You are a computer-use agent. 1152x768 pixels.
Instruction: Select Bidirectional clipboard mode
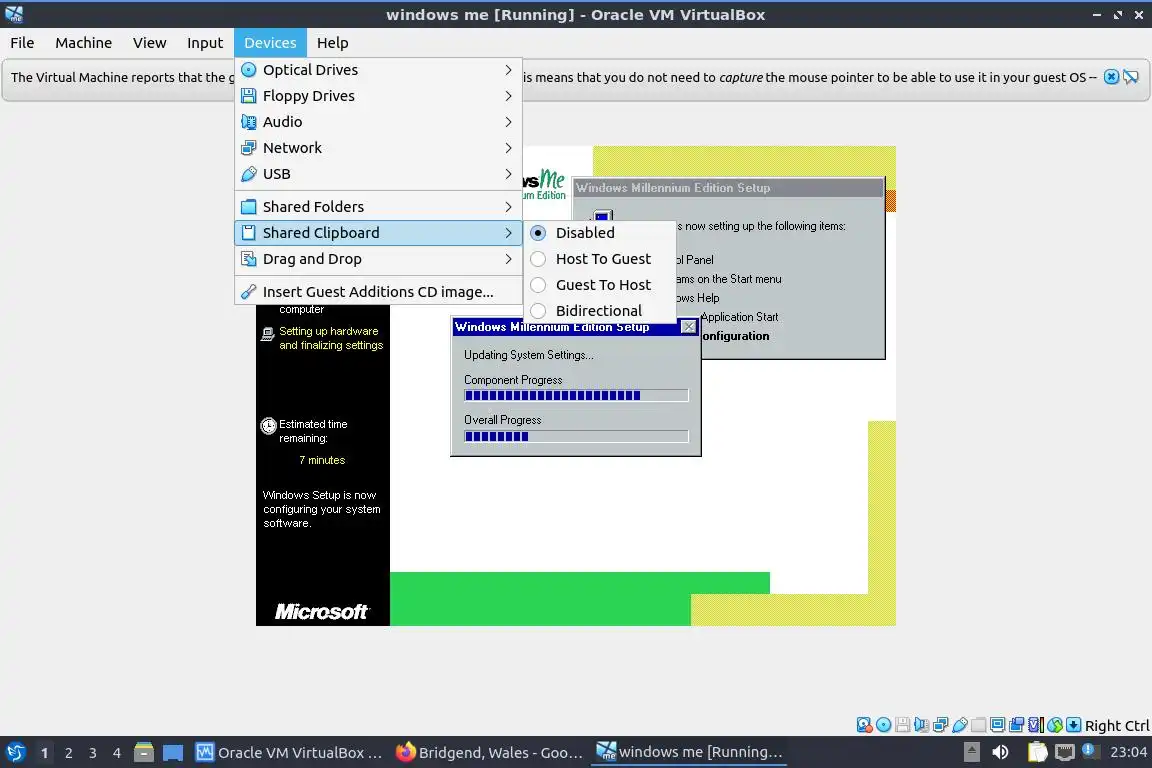[x=600, y=311]
